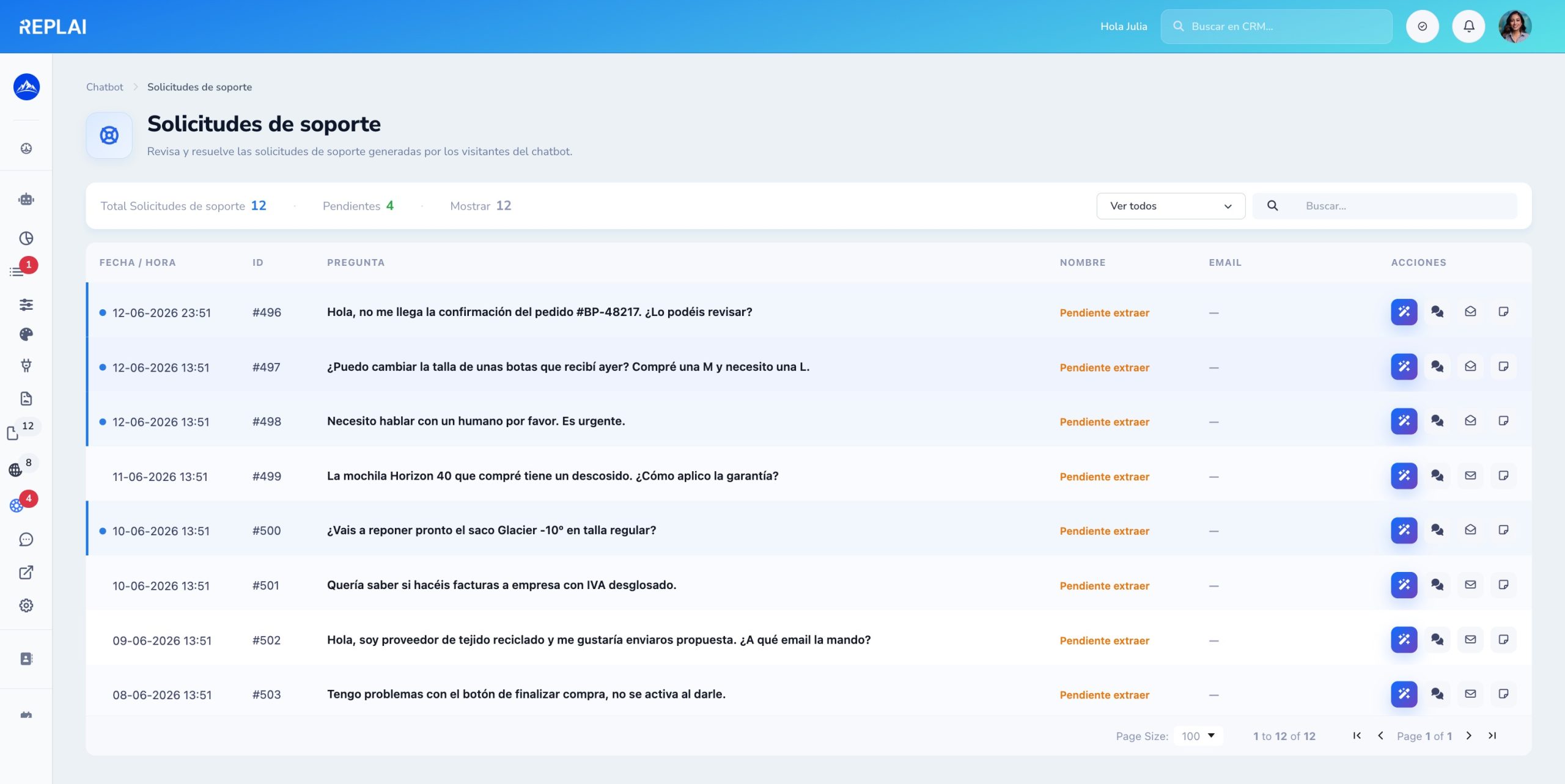Run the magic wand extract on #501
The image size is (1565, 784).
coord(1404,585)
